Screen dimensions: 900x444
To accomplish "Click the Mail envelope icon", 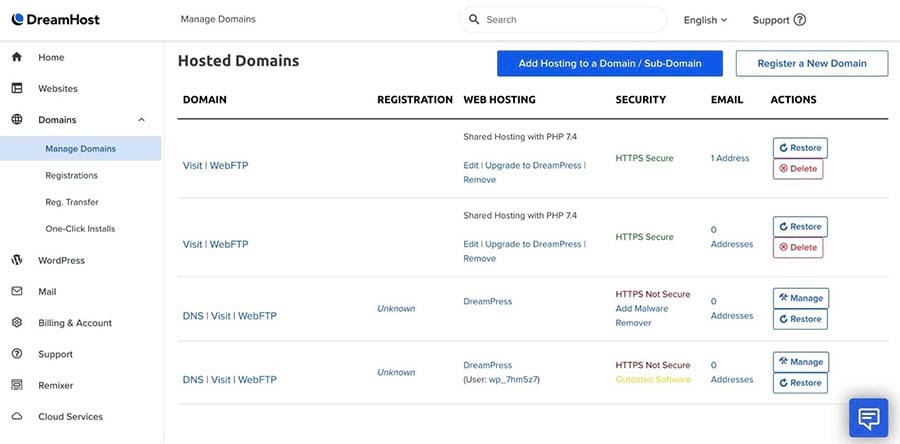I will pyautogui.click(x=17, y=291).
